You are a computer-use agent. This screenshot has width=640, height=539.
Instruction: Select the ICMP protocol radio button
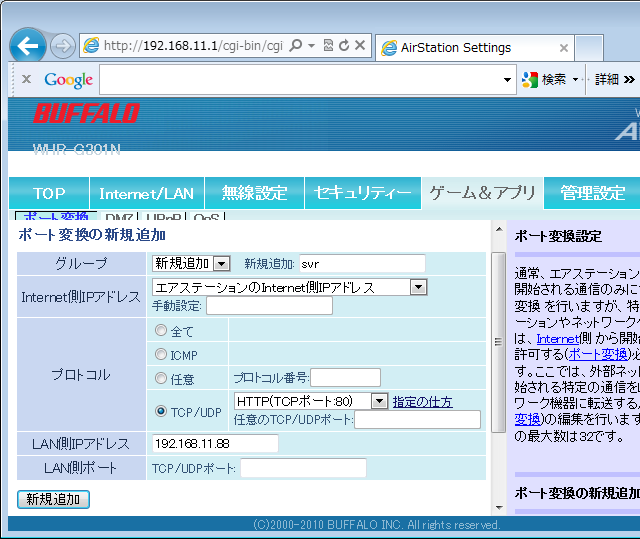[161, 354]
